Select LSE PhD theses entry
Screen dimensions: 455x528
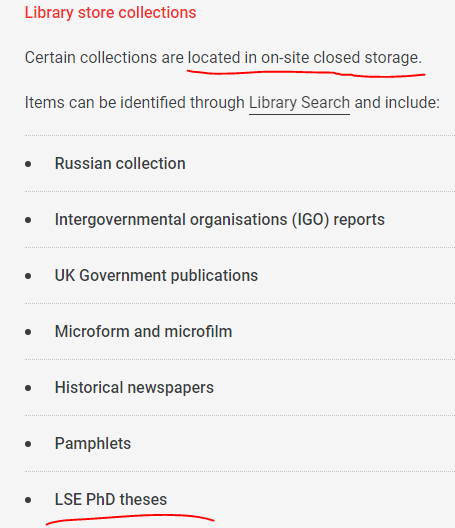tap(111, 499)
